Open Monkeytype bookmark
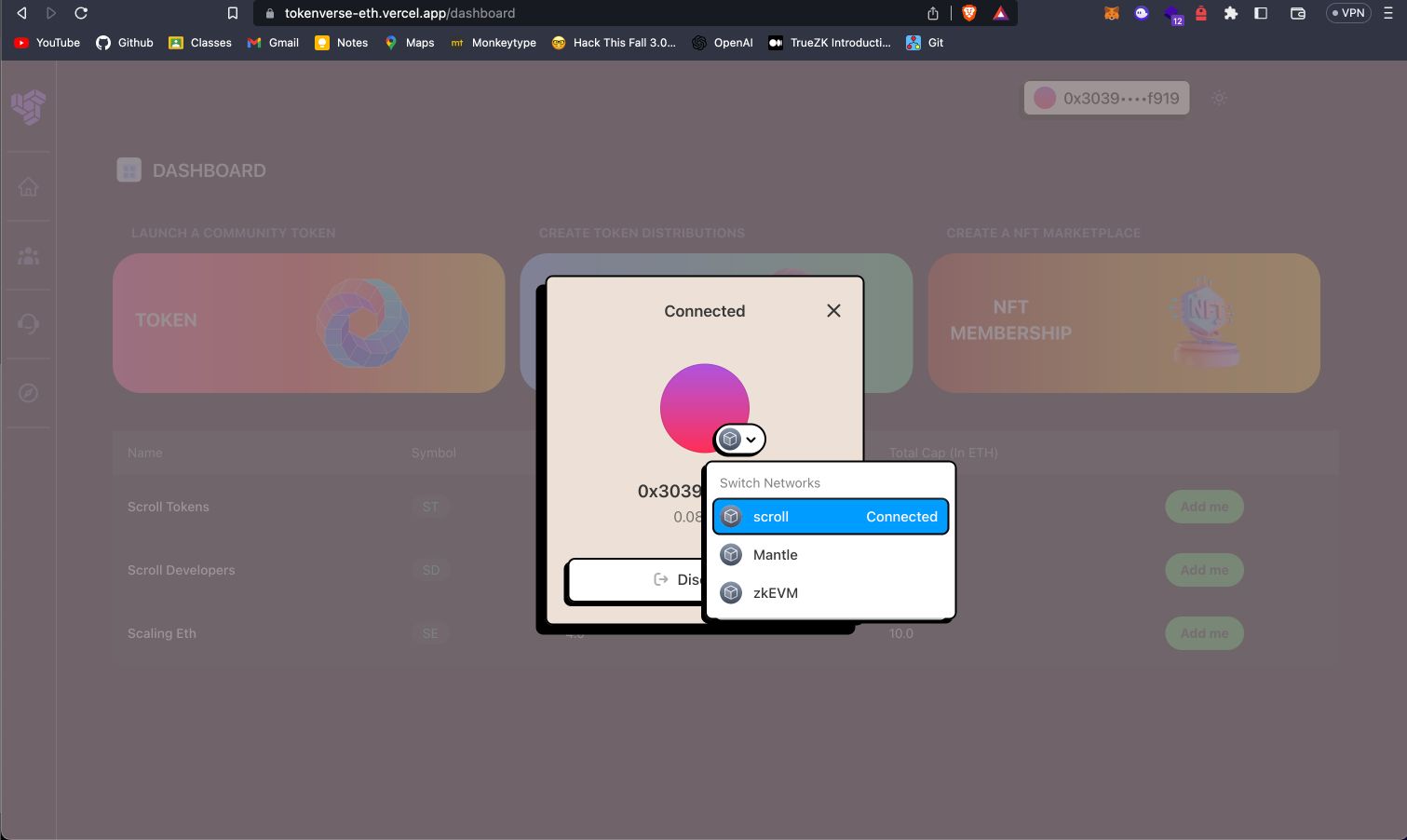 (494, 43)
